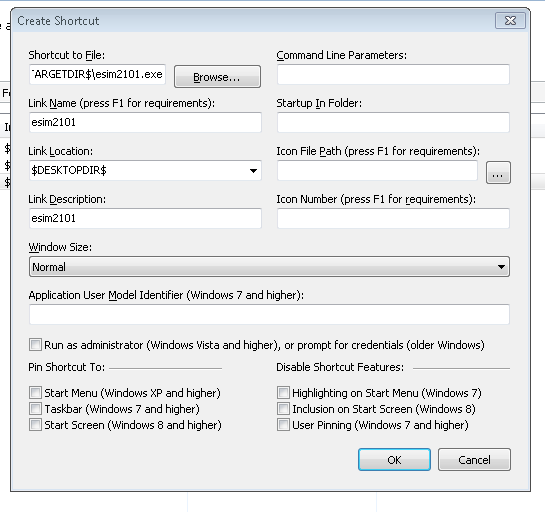Click Application User Model Identifier field
545x512 pixels.
point(269,314)
